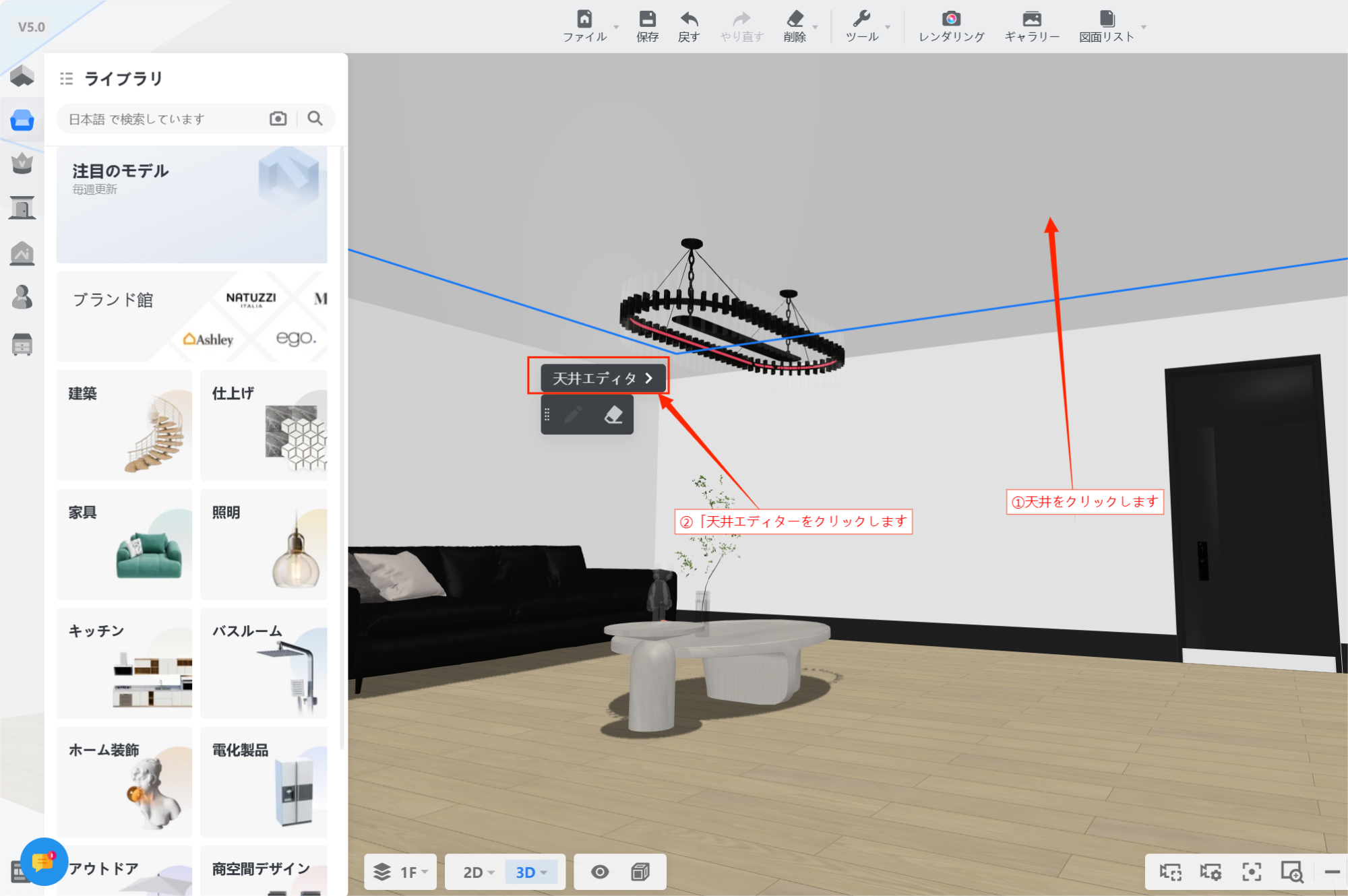Open the アウトドア outdoor category
This screenshot has height=896, width=1348.
(x=124, y=870)
